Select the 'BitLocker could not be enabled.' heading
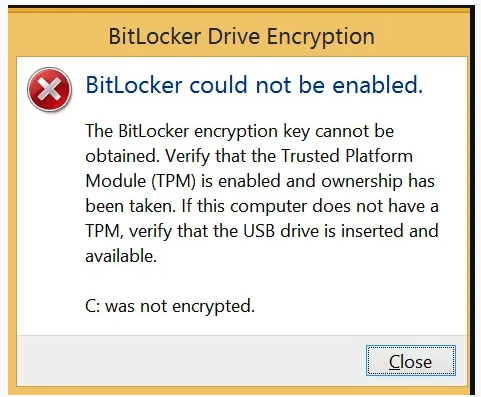The width and height of the screenshot is (481, 397). tap(254, 85)
